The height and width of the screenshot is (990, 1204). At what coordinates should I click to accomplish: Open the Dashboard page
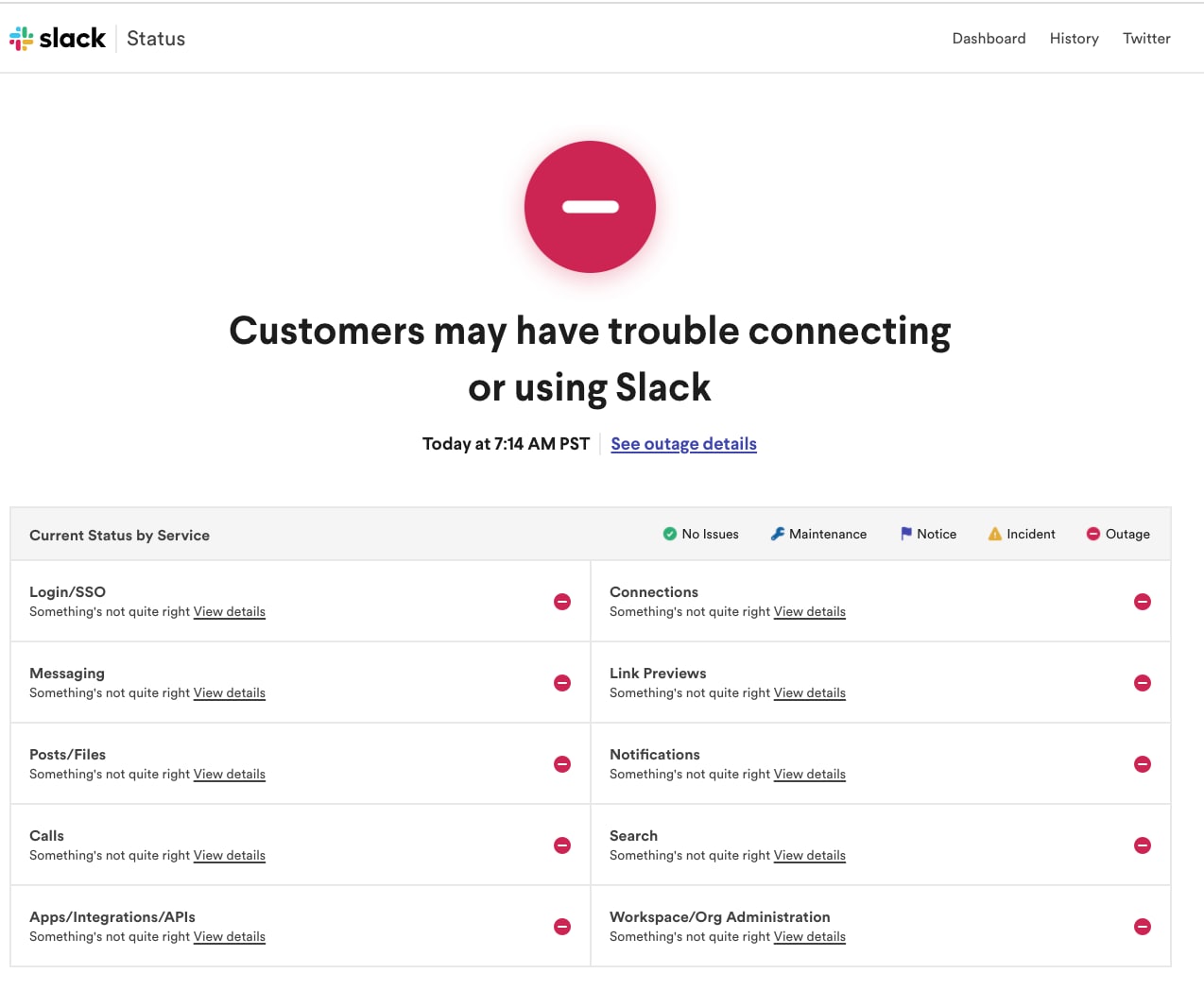pyautogui.click(x=989, y=39)
